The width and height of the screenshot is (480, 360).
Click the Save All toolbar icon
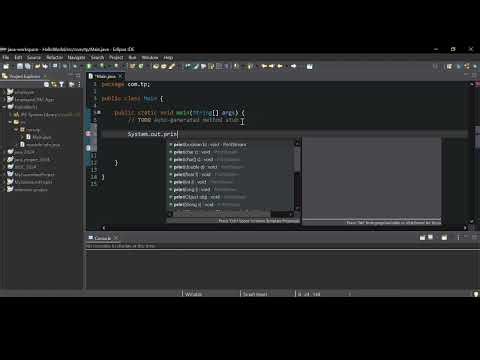pos(28,66)
